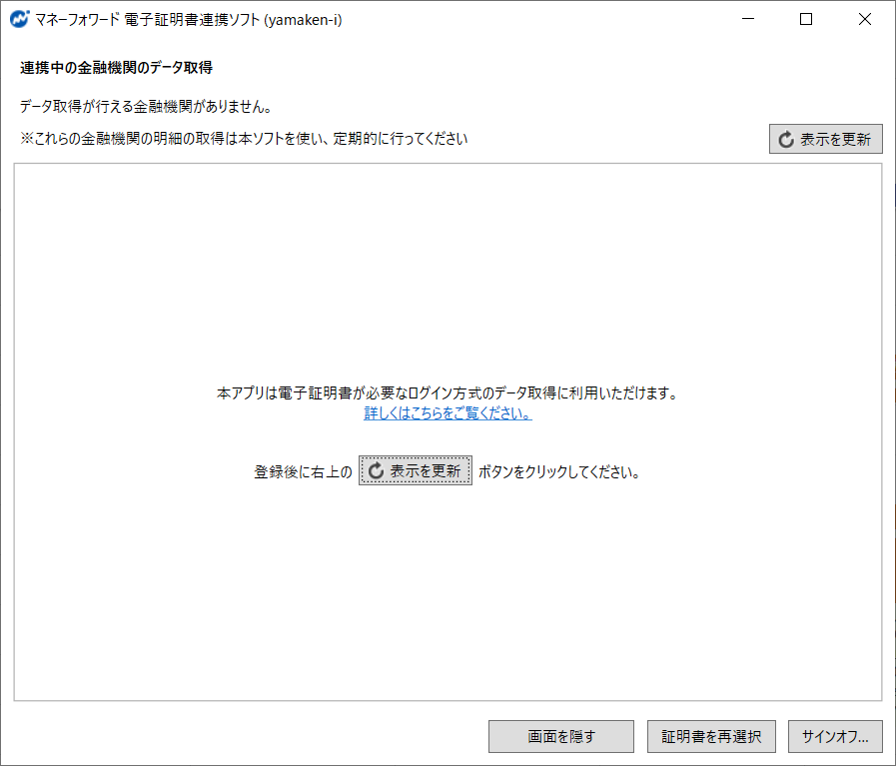Click 証明書を再選択 to reselect the certificate

coord(711,736)
